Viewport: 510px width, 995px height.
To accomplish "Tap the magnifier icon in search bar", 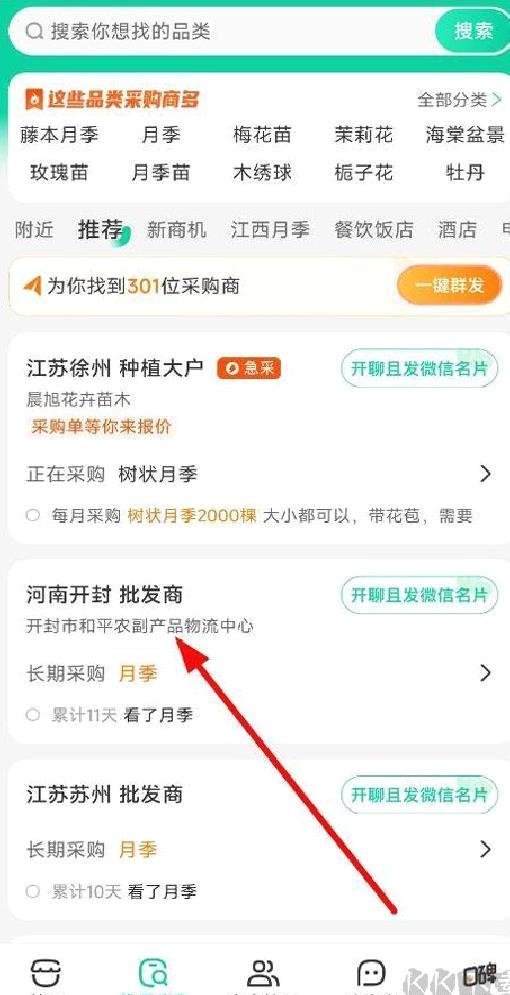I will point(34,30).
